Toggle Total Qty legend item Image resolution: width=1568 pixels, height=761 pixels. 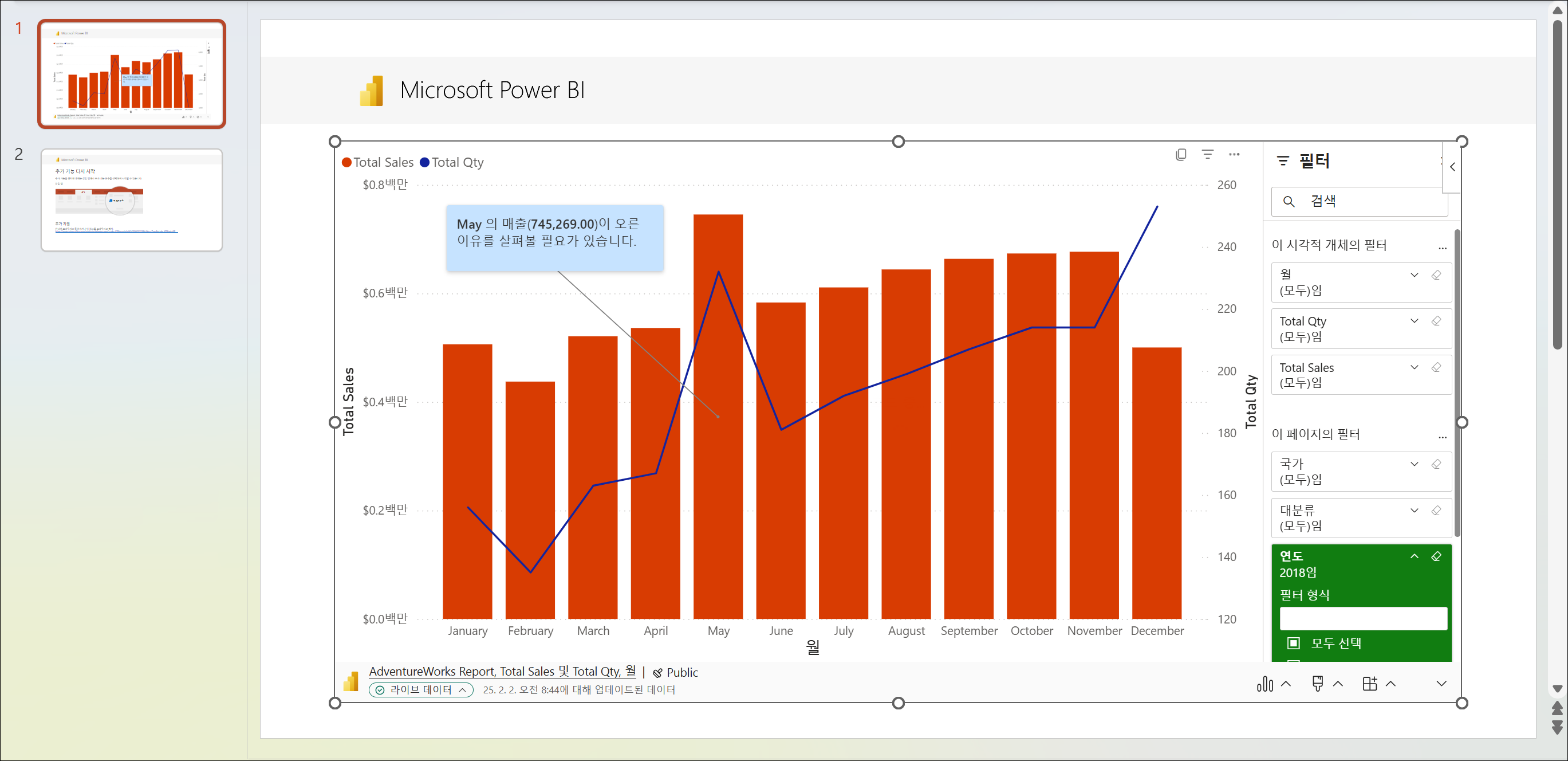[452, 163]
